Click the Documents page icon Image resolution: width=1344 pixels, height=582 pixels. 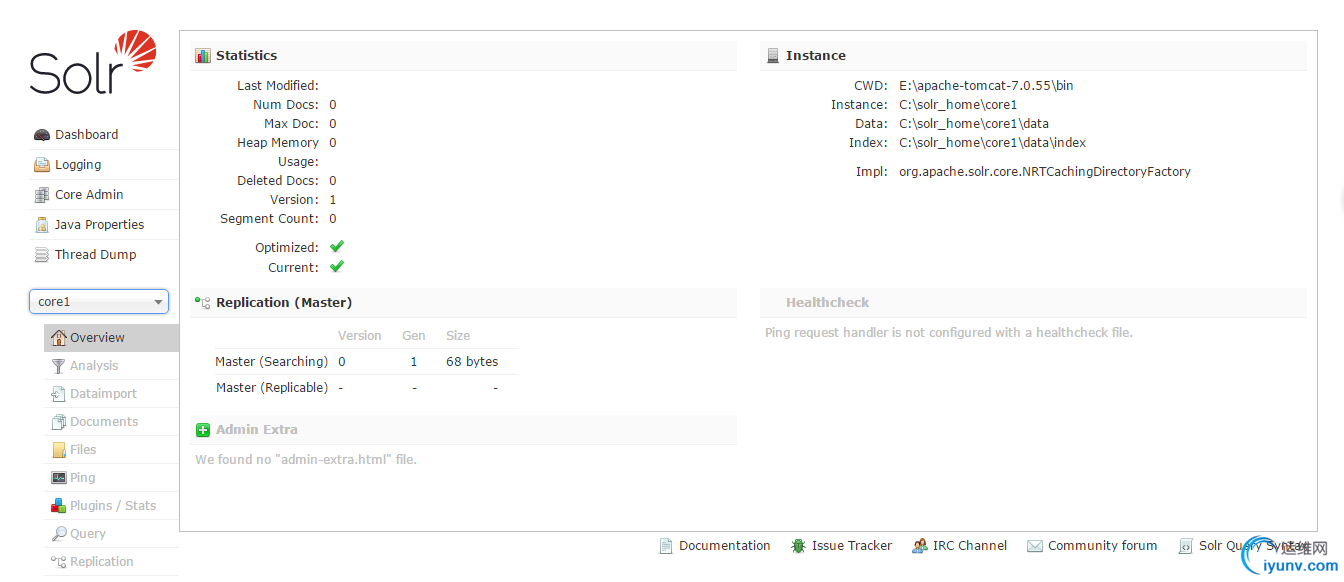pyautogui.click(x=59, y=422)
